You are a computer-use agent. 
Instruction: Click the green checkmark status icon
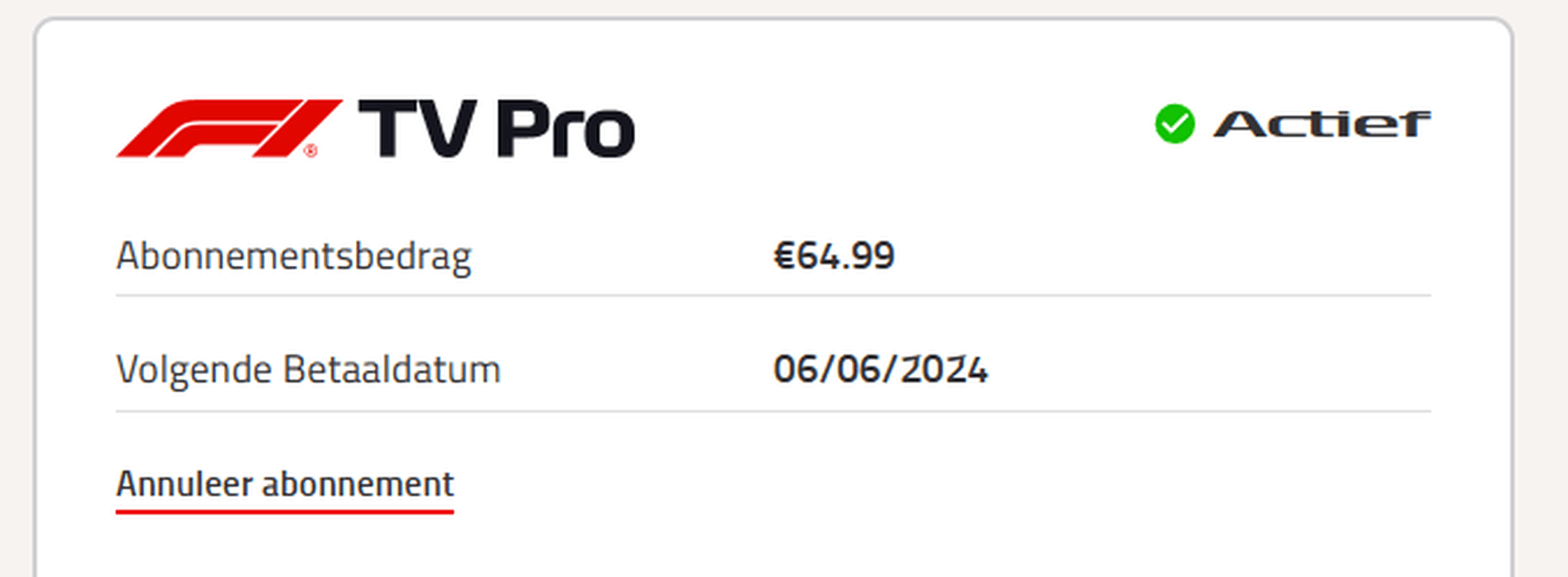coord(1175,124)
